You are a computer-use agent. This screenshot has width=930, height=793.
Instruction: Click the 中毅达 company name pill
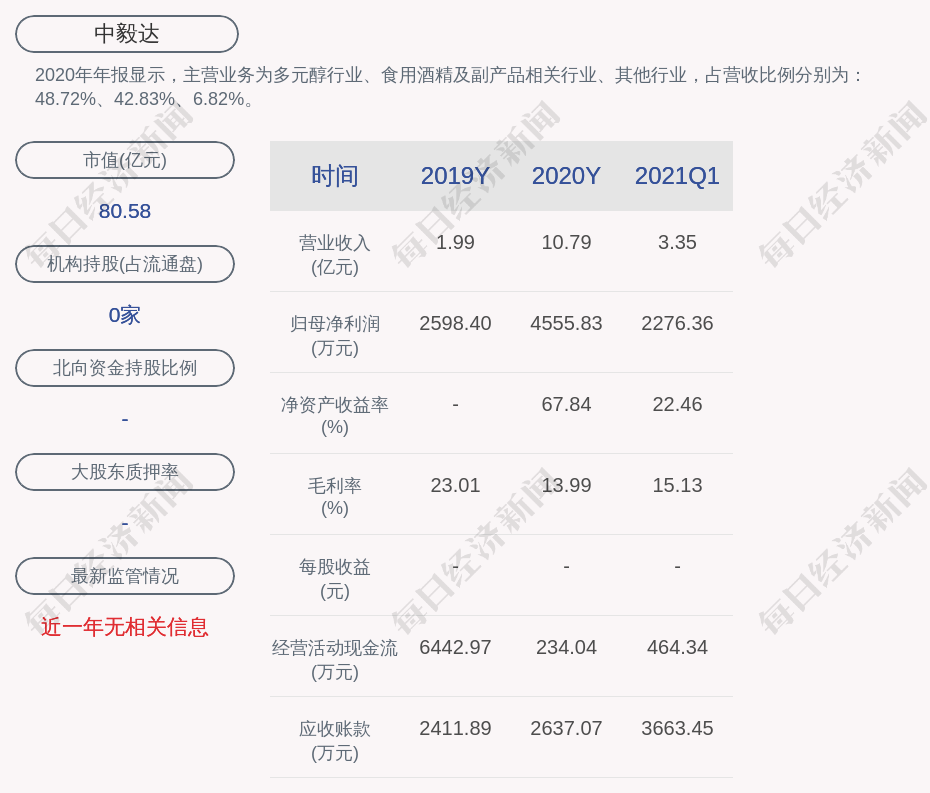[127, 34]
